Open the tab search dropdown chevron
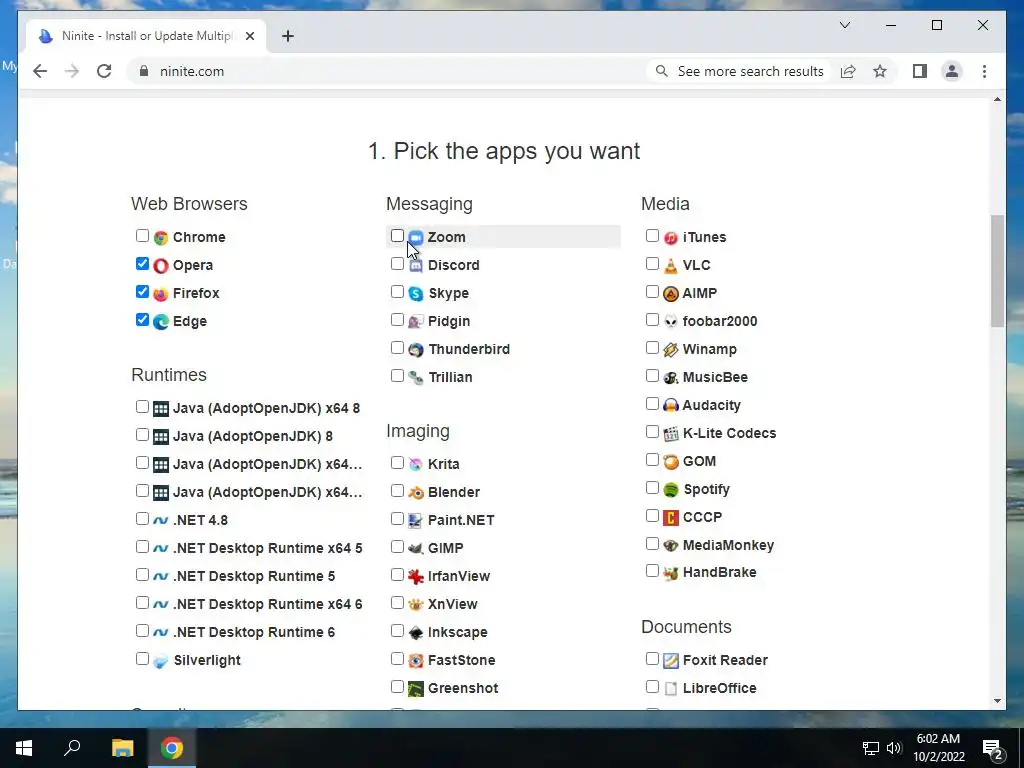 [x=844, y=25]
